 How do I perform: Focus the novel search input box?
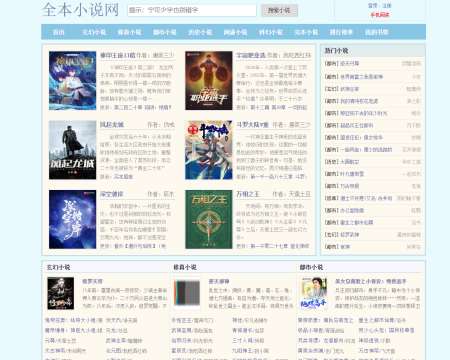[192, 10]
